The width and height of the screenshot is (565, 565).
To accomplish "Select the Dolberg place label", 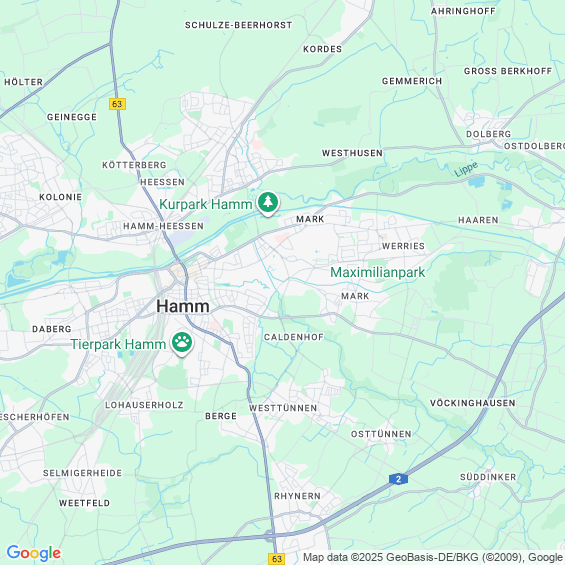I will (x=488, y=134).
